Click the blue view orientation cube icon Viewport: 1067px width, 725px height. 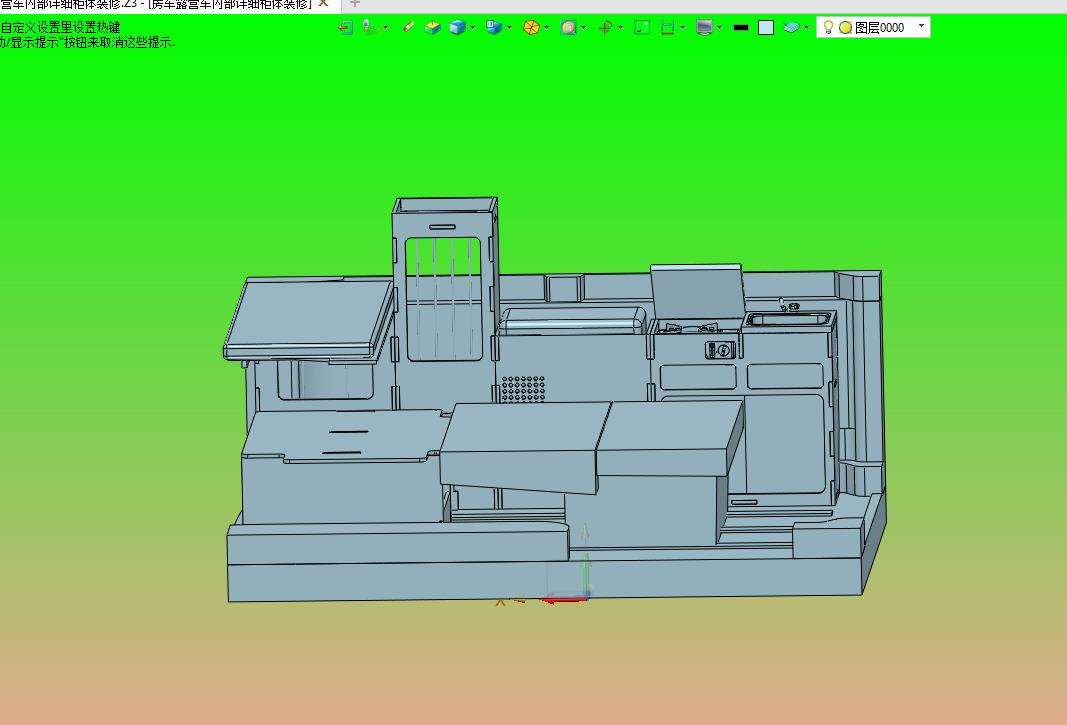point(494,27)
